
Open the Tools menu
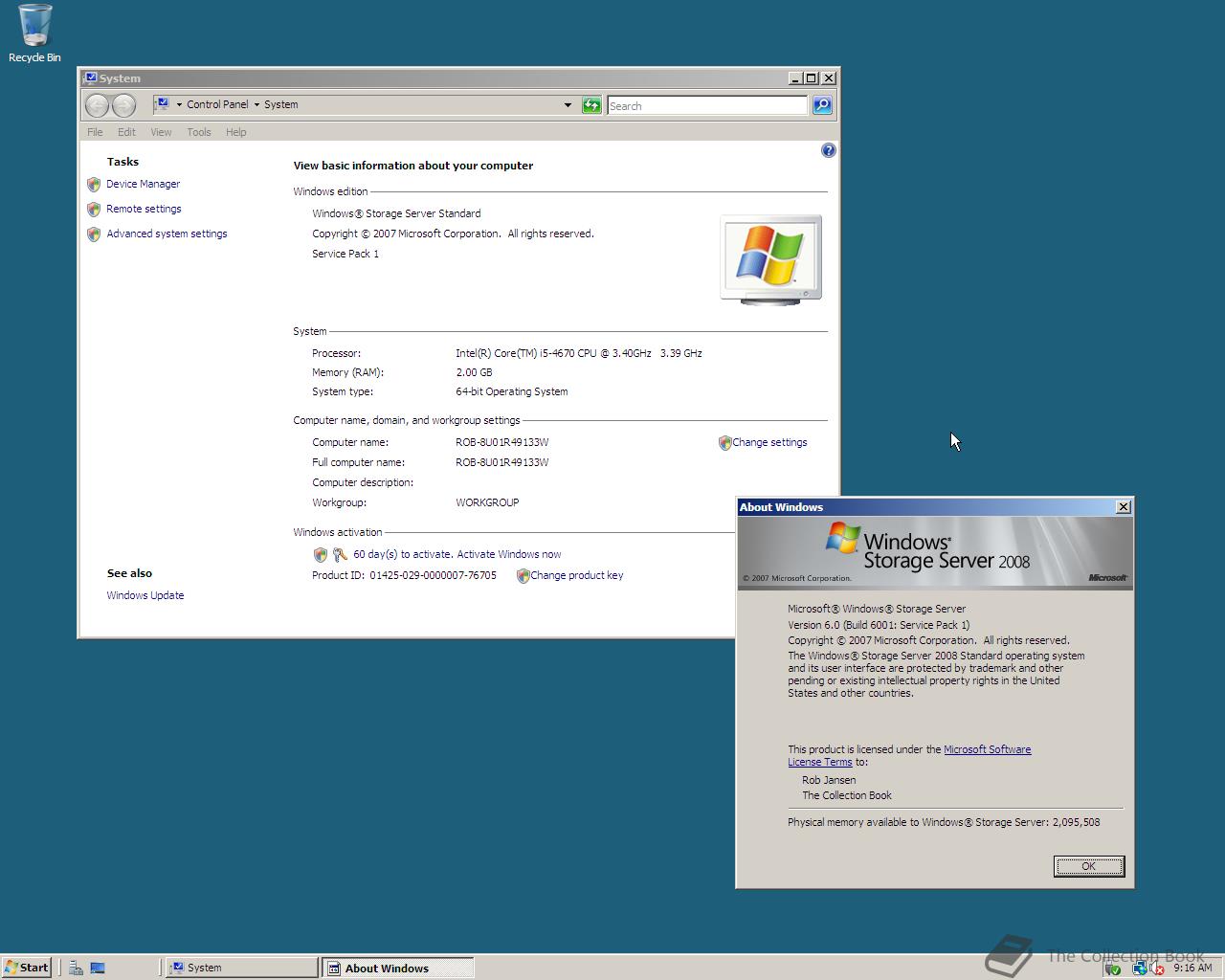click(199, 132)
